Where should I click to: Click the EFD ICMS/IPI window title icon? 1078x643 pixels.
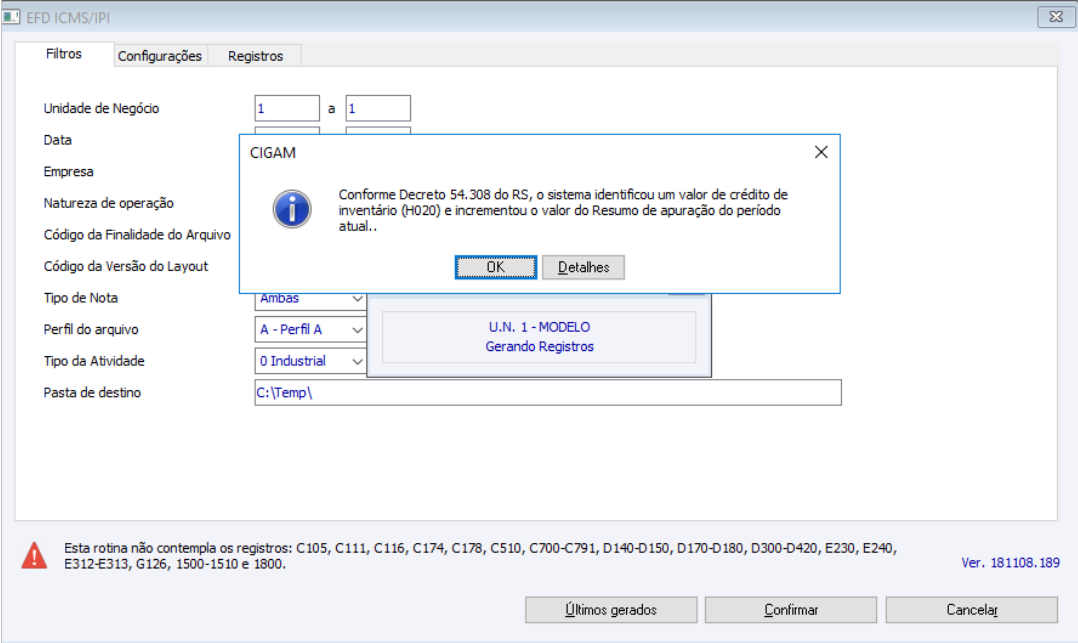[11, 17]
